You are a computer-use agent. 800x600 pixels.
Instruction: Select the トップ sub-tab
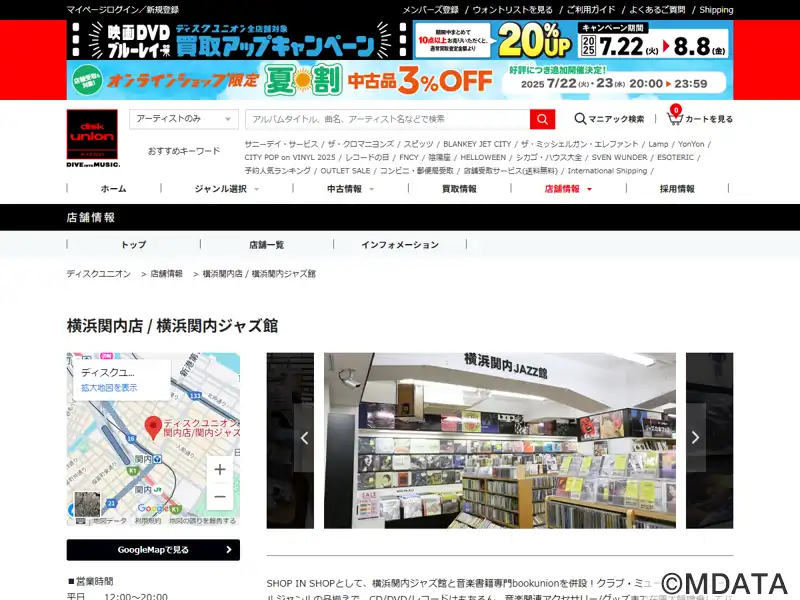tap(134, 245)
